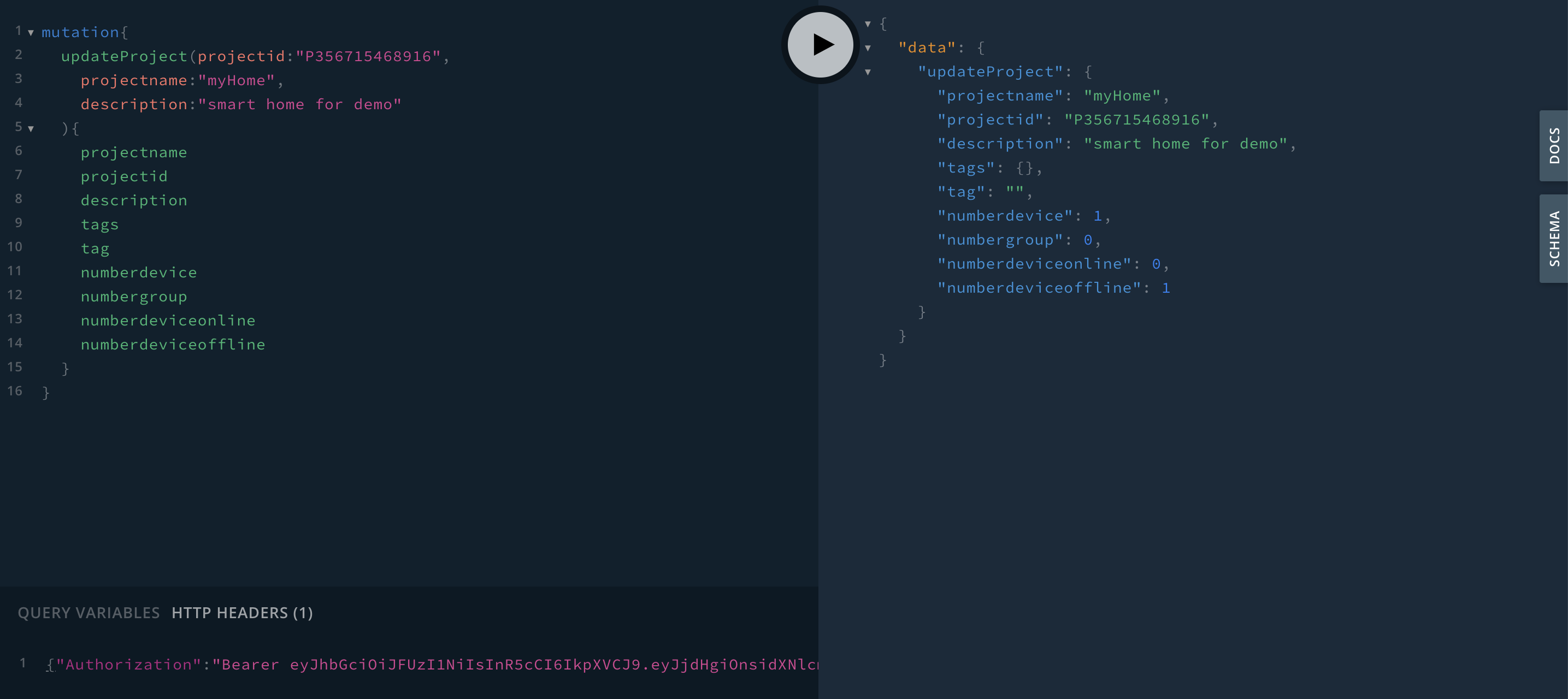Click response value "P356715468916"
1568x699 pixels.
pyautogui.click(x=1136, y=119)
